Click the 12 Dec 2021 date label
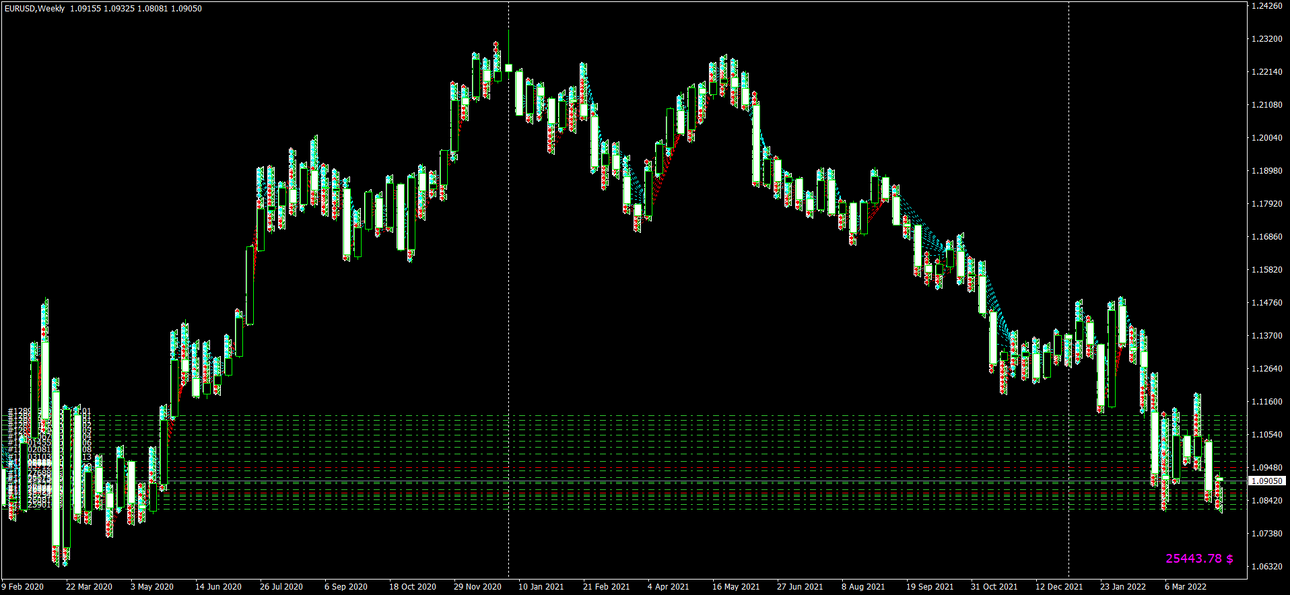This screenshot has width=1290, height=595. point(1059,587)
